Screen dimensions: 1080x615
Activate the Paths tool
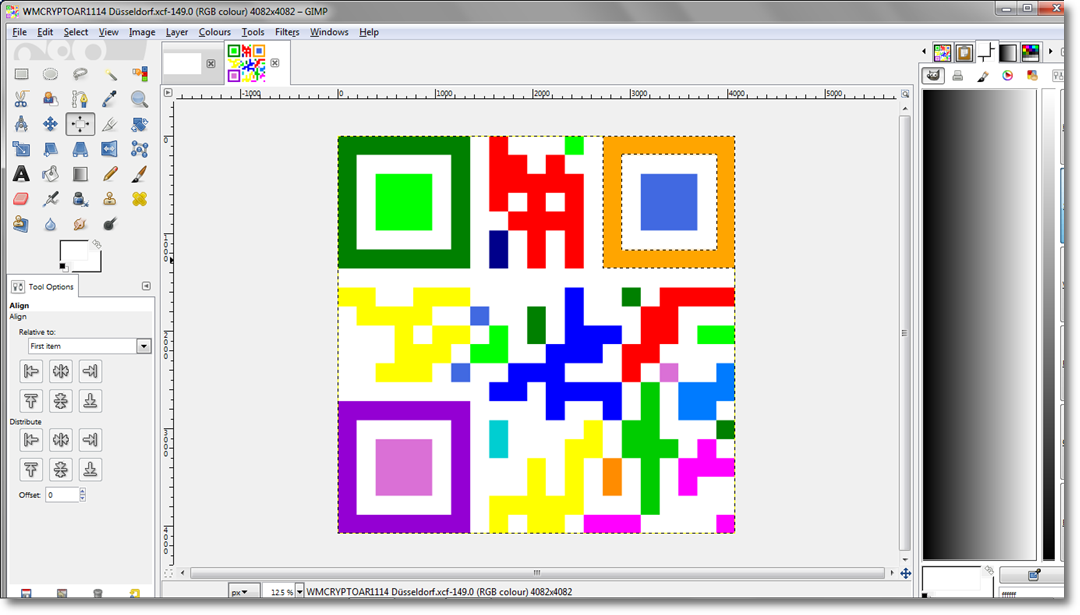80,99
